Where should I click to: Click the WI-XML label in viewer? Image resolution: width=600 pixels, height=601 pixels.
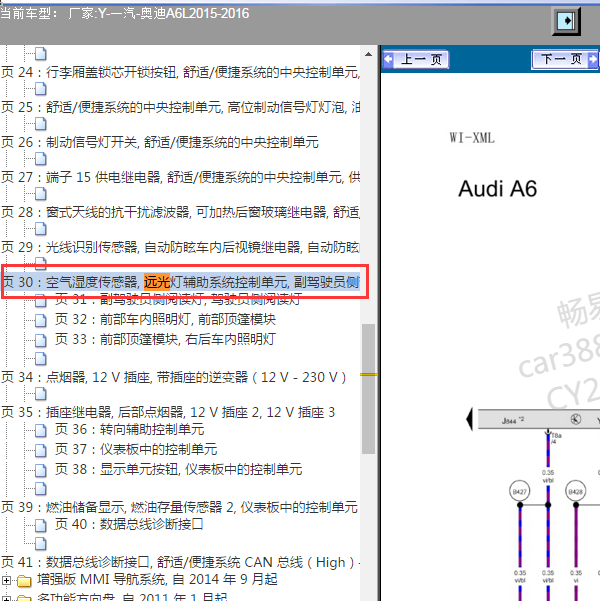tap(472, 138)
